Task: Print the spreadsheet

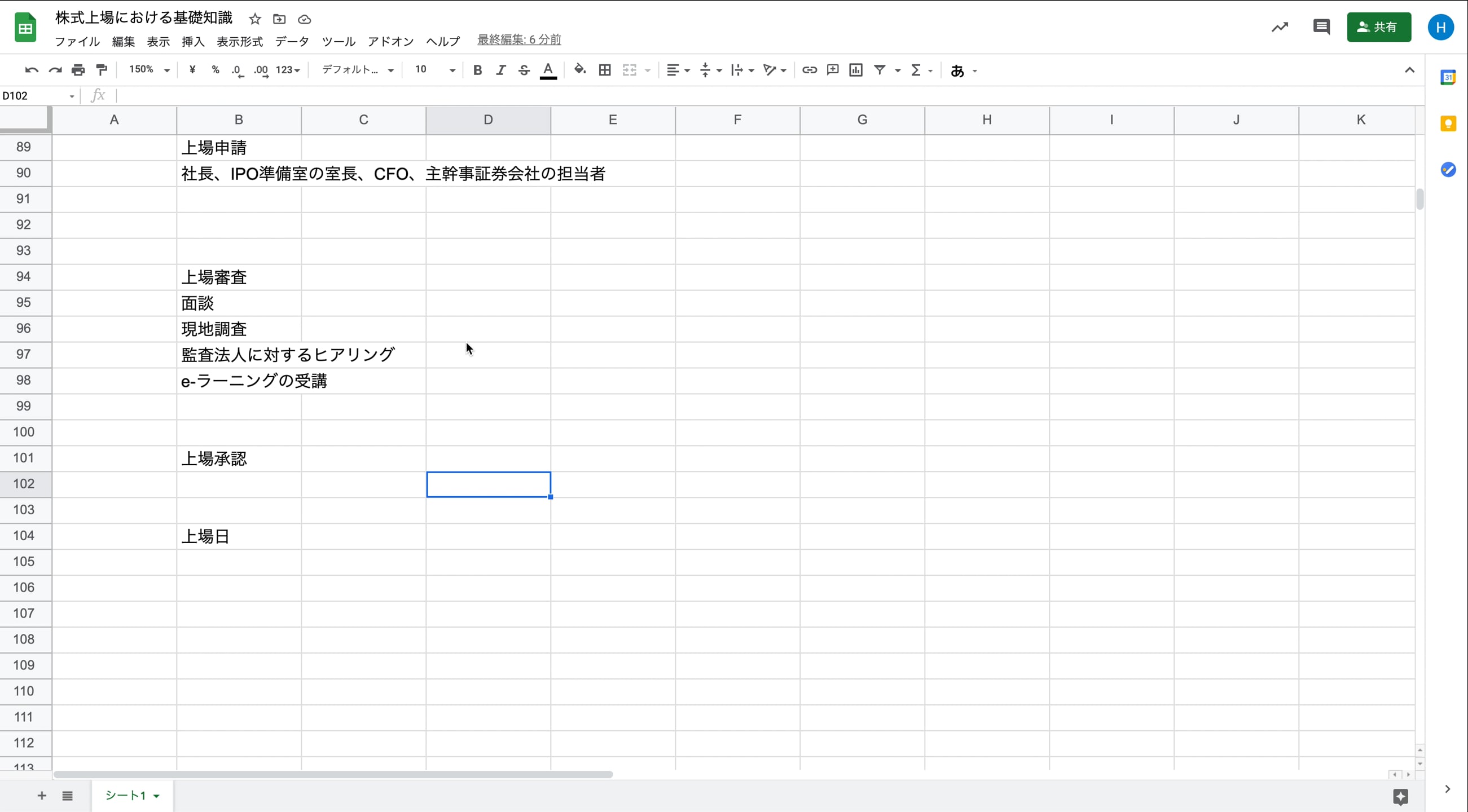Action: (x=77, y=69)
